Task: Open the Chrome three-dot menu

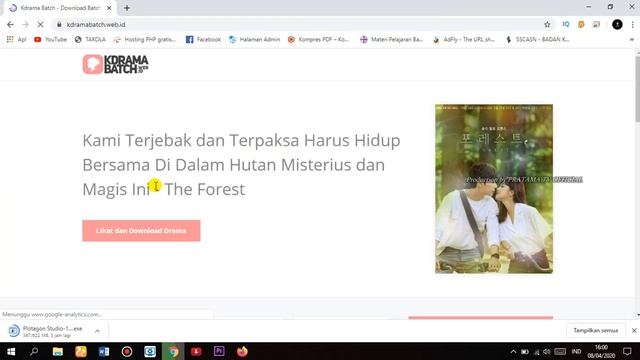Action: tap(633, 24)
